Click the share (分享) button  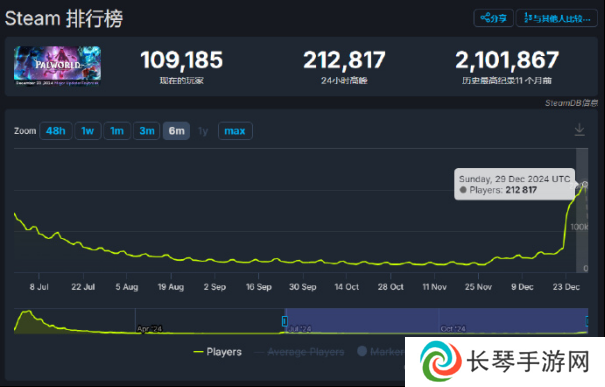[x=493, y=18]
